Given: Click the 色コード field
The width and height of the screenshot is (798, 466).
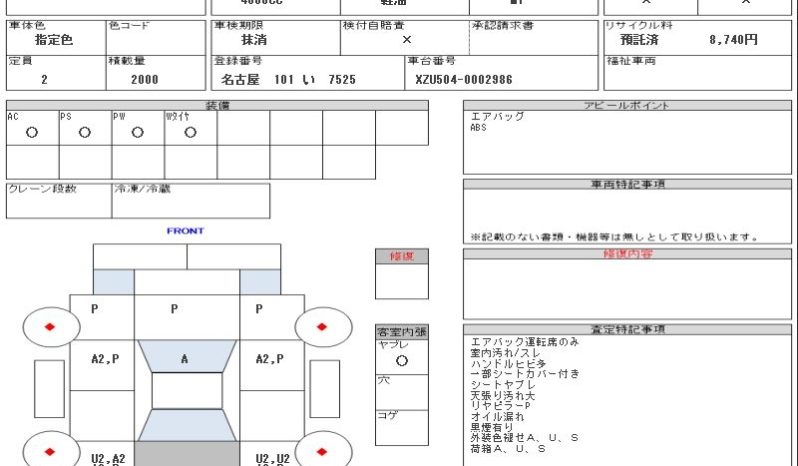Looking at the screenshot, I should [156, 38].
